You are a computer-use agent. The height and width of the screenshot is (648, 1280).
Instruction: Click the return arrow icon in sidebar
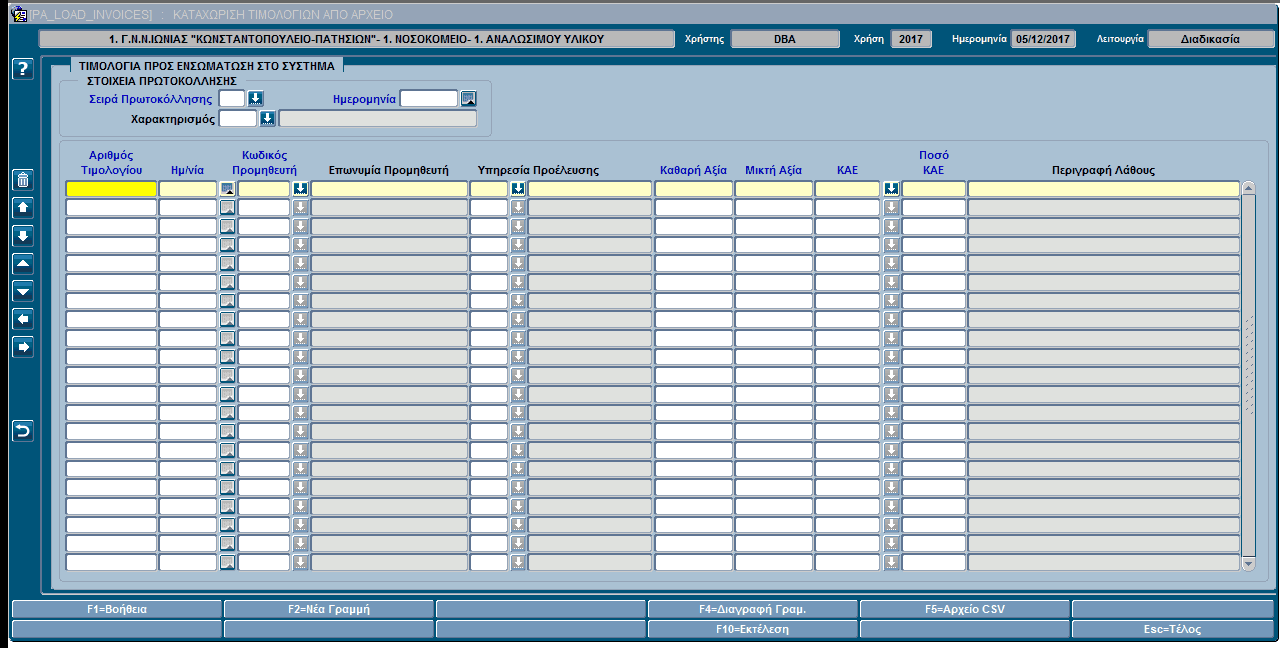[22, 431]
